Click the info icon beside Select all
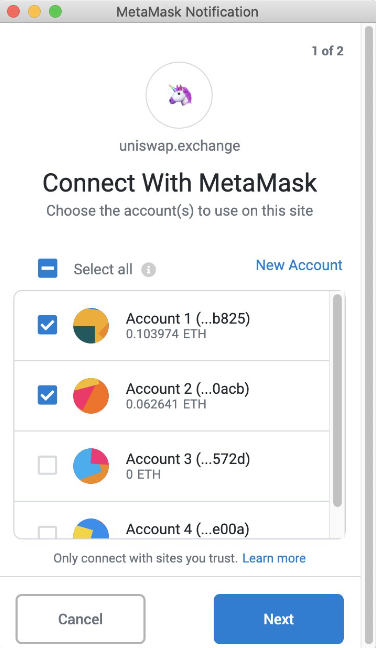Viewport: 376px width, 648px height. point(149,270)
